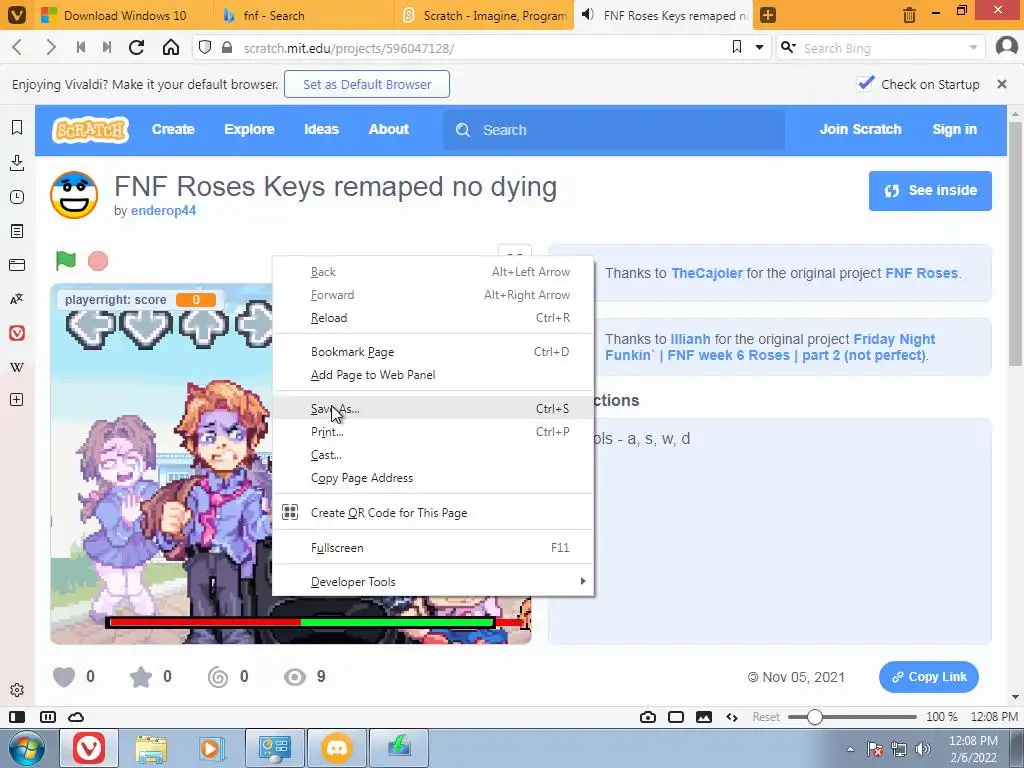
Task: Choose Print in context menu
Action: click(432, 432)
